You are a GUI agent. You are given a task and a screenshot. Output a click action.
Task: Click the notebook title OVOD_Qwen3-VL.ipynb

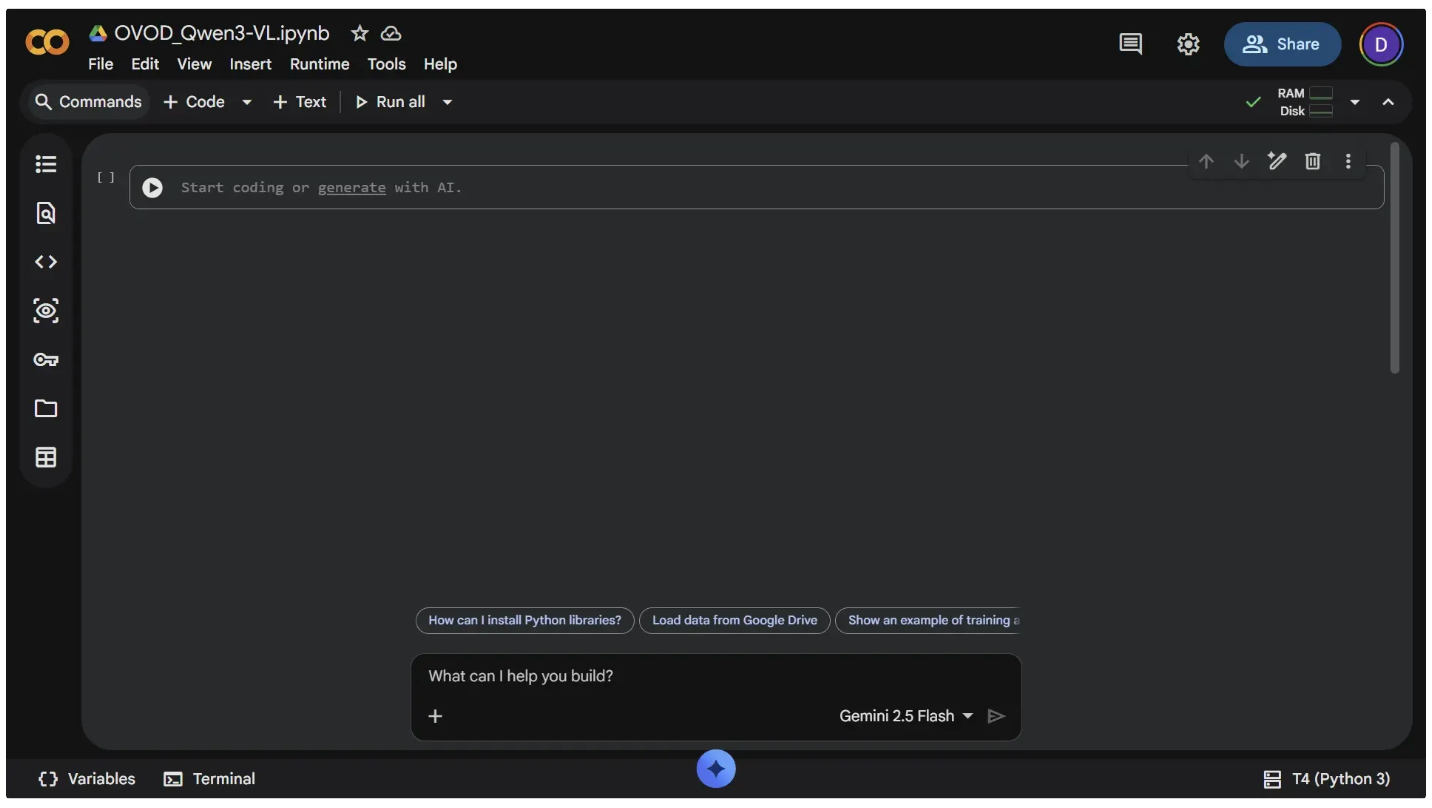click(221, 33)
